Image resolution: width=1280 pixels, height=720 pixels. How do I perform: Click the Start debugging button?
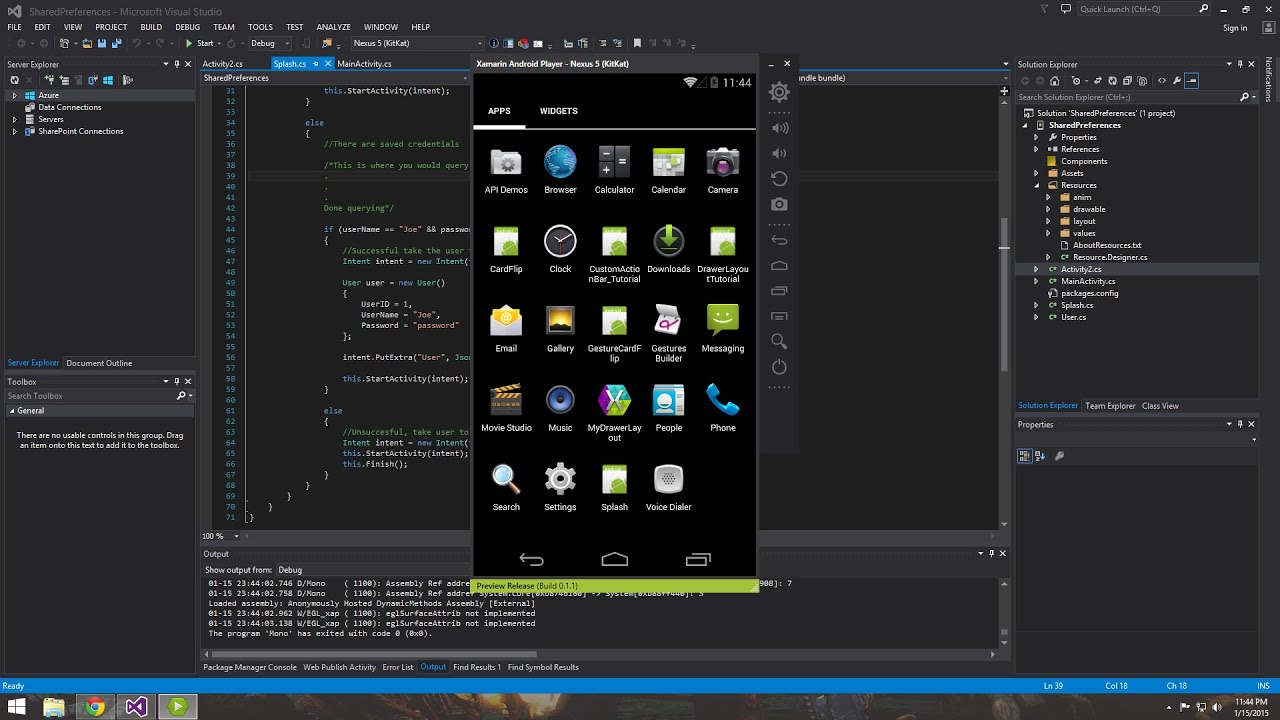[x=200, y=43]
